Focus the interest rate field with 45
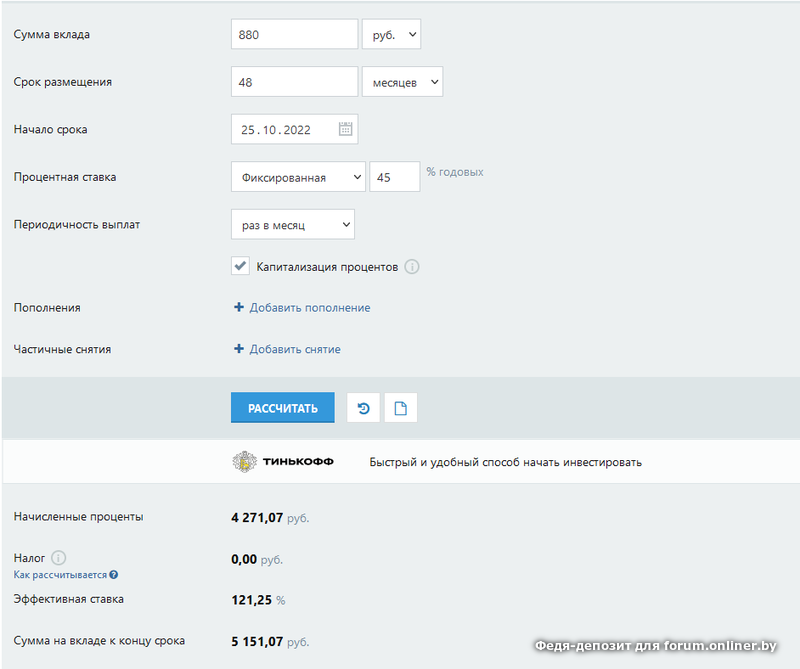The image size is (800, 669). (395, 177)
